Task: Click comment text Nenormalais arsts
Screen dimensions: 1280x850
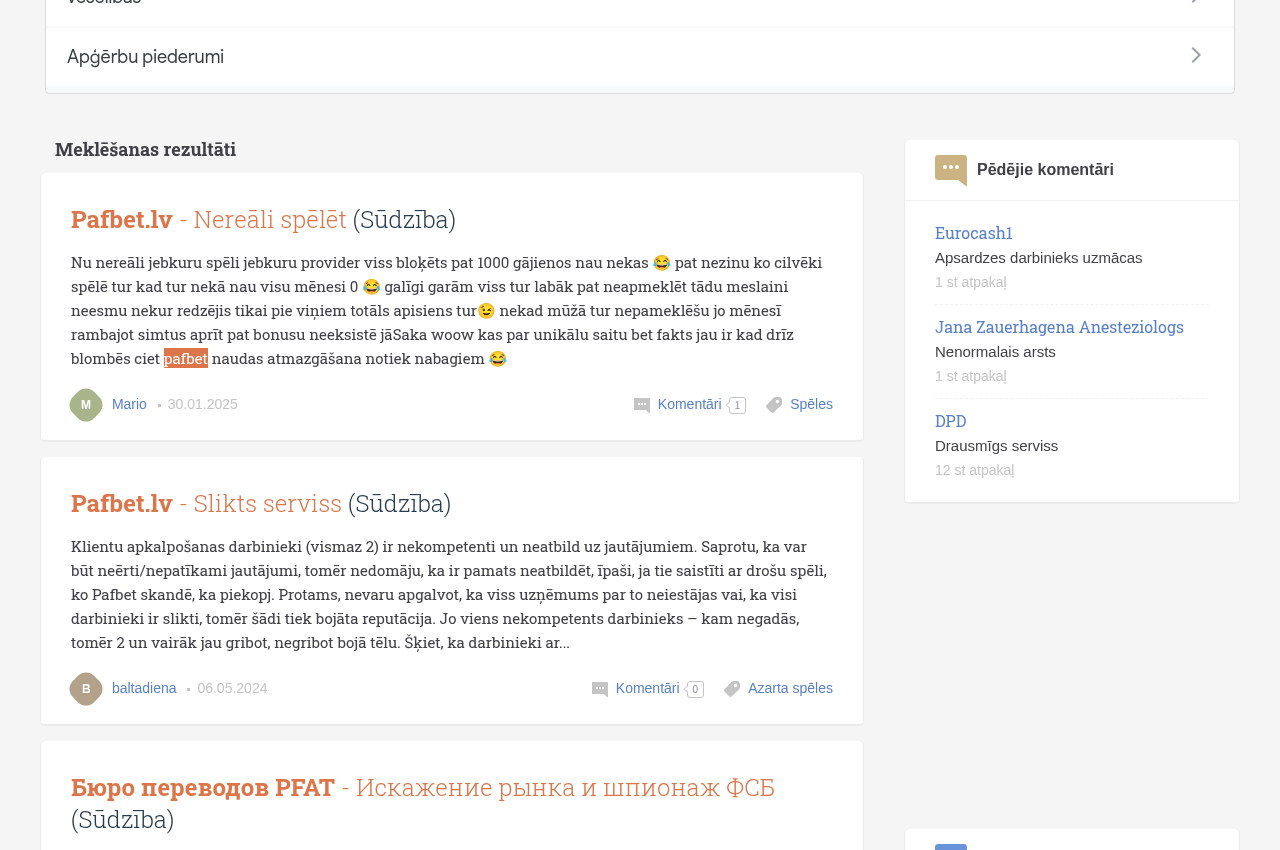Action: pos(995,352)
